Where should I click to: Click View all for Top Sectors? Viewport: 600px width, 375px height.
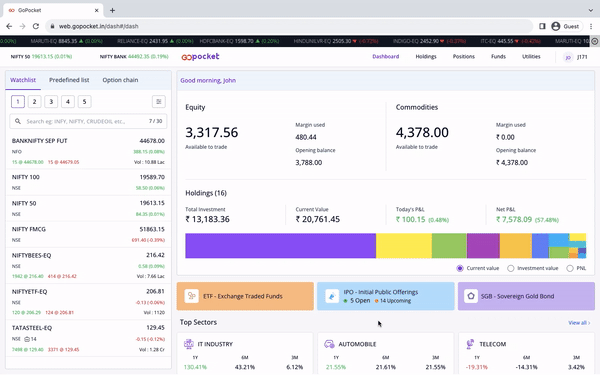[x=579, y=323]
